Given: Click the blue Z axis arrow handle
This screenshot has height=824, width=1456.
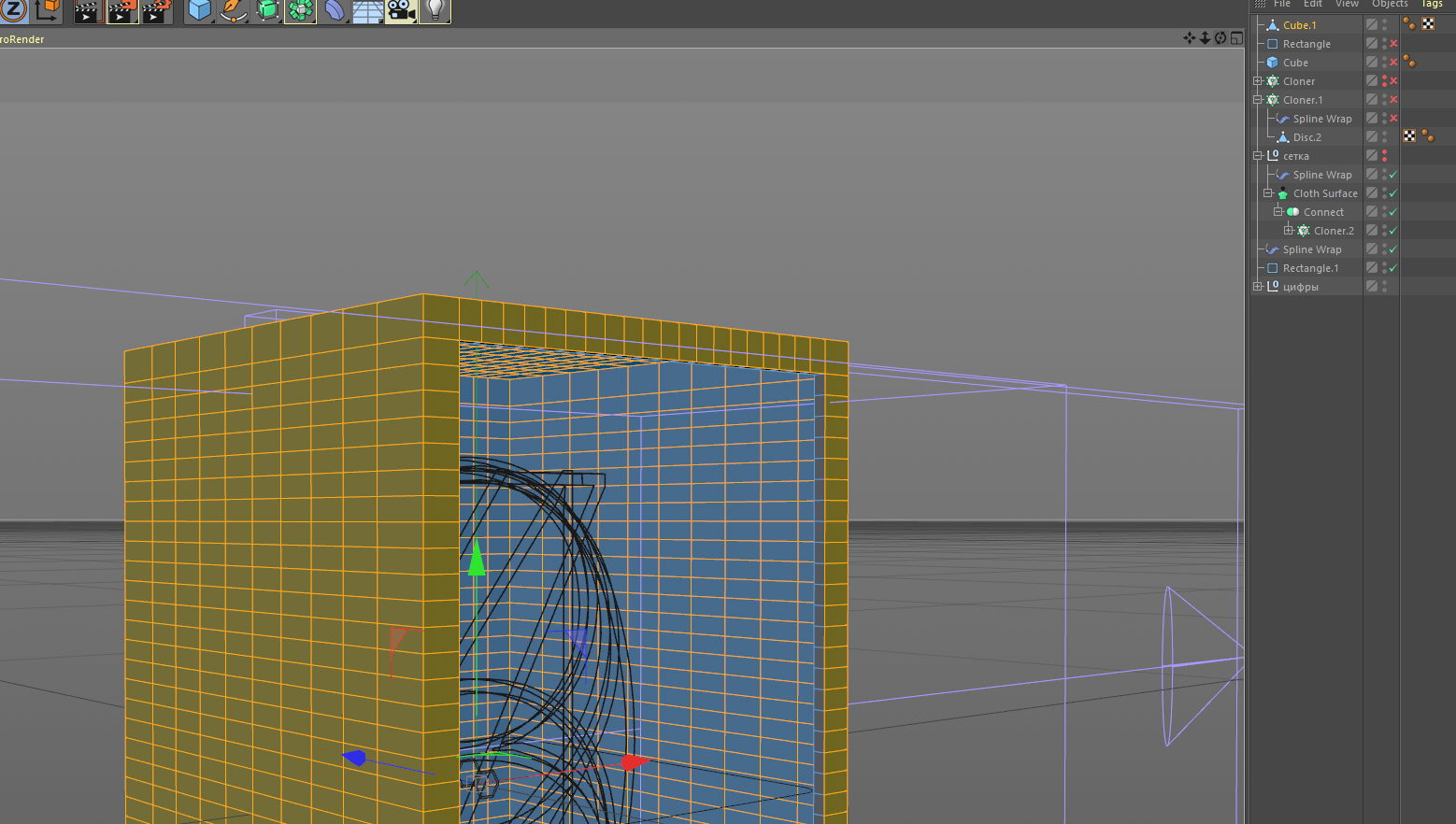Looking at the screenshot, I should tap(354, 758).
